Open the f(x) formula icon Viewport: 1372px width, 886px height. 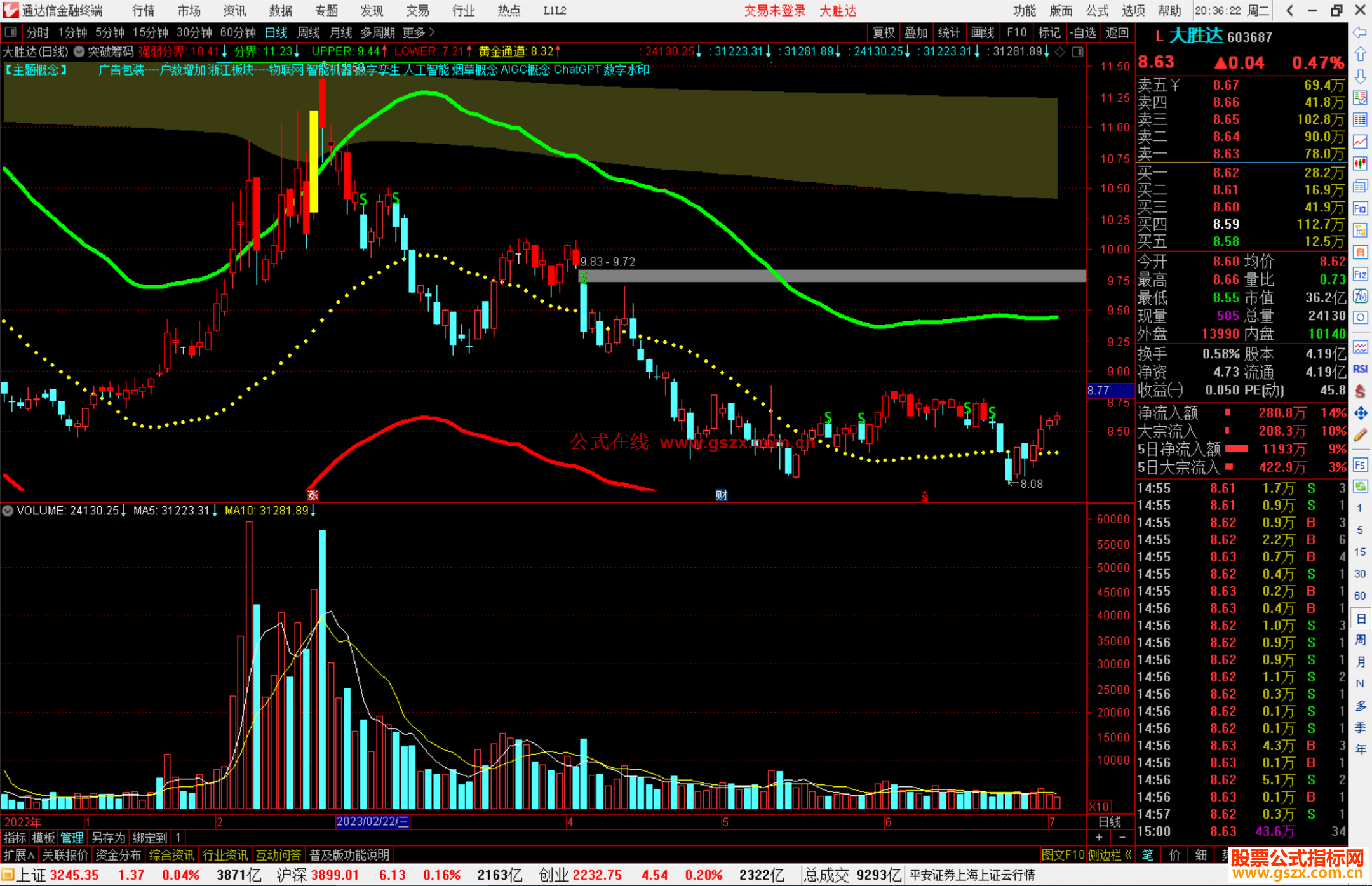pos(1360,296)
